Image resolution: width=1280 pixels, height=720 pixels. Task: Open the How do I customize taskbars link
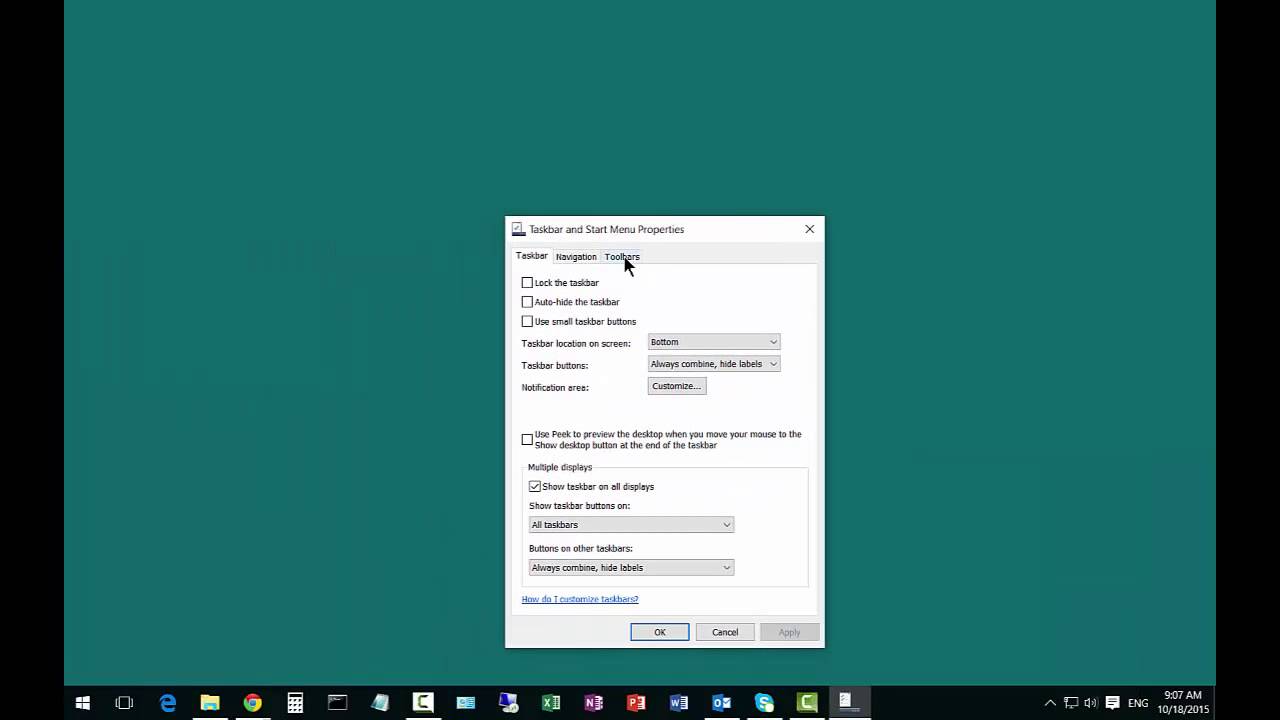click(580, 599)
